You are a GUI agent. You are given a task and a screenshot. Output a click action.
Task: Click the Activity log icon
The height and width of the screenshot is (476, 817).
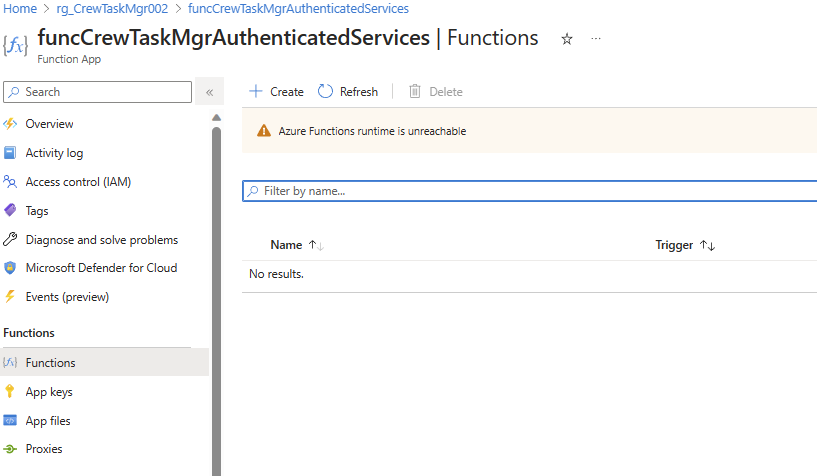[x=10, y=153]
